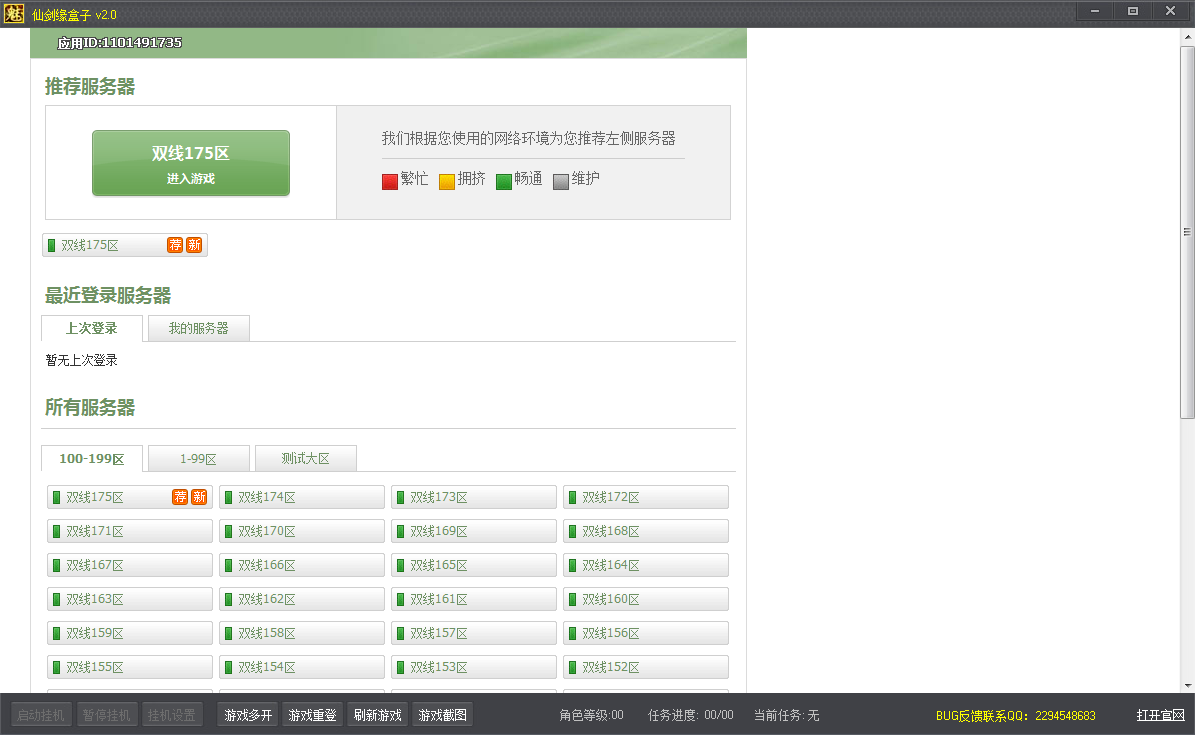The width and height of the screenshot is (1195, 735).
Task: Click the yellow 拥挤 status legend swatch
Action: pos(447,181)
